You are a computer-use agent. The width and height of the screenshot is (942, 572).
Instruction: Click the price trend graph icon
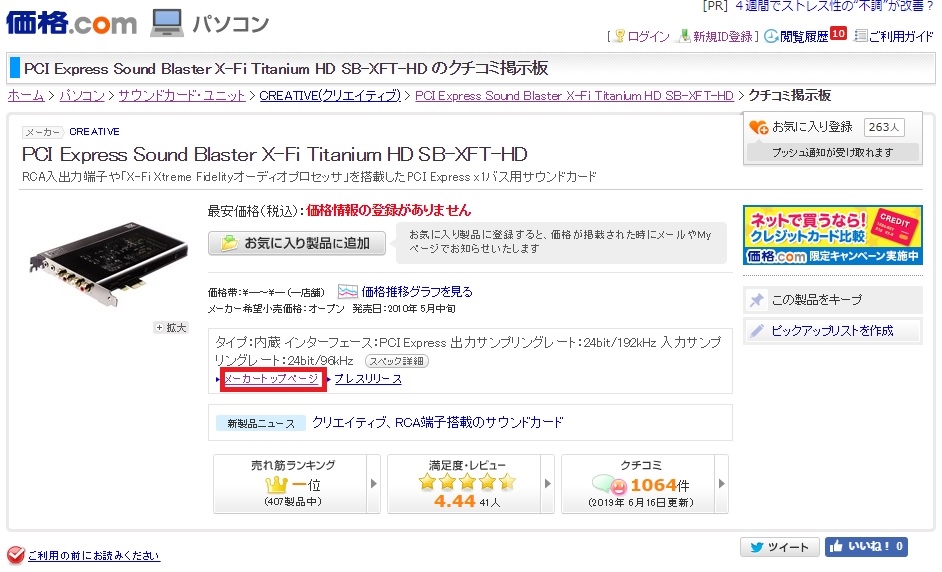click(x=348, y=292)
